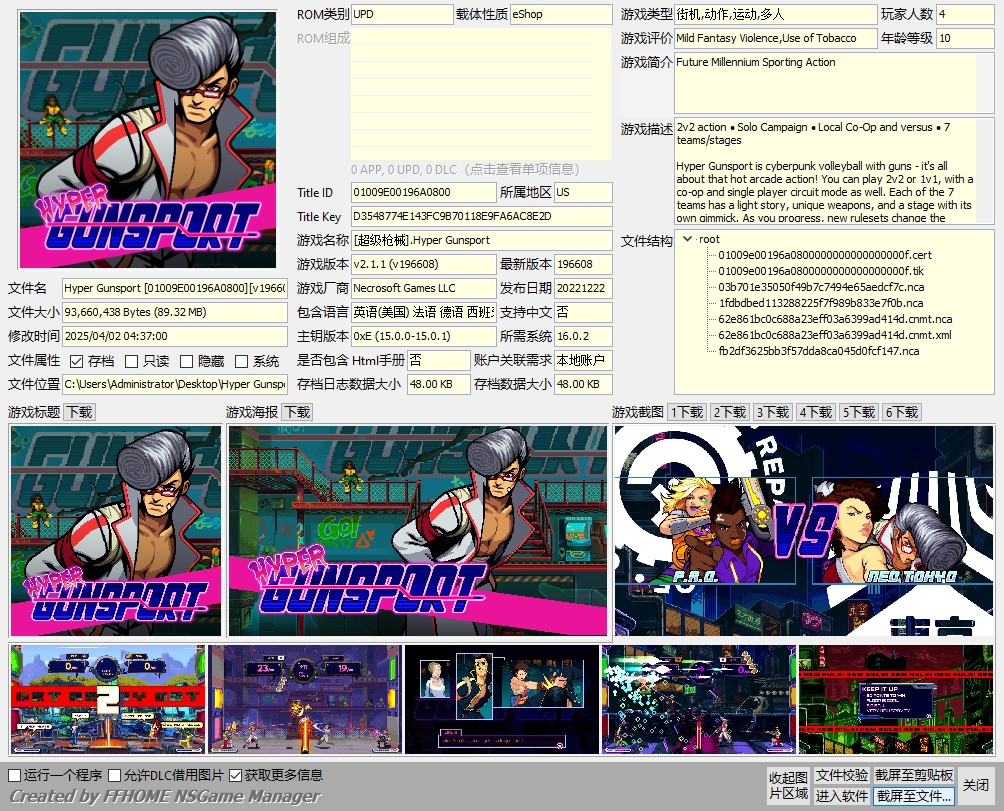Enable the 只读 checkbox

pyautogui.click(x=132, y=361)
